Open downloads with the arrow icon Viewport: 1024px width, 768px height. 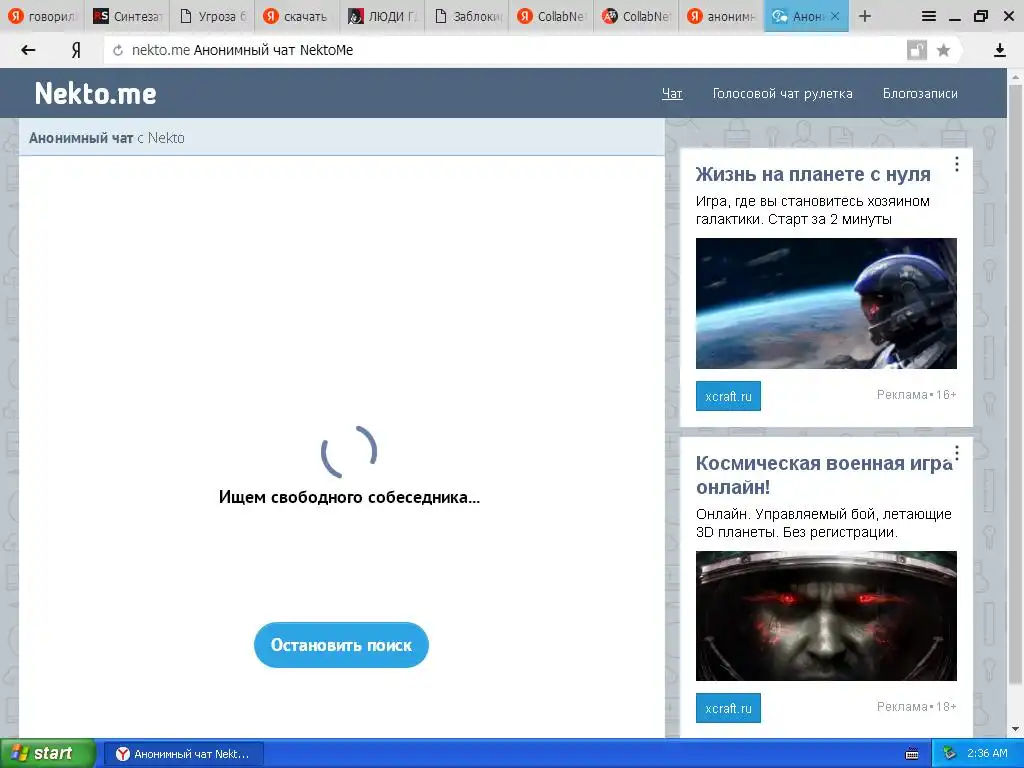click(x=999, y=50)
